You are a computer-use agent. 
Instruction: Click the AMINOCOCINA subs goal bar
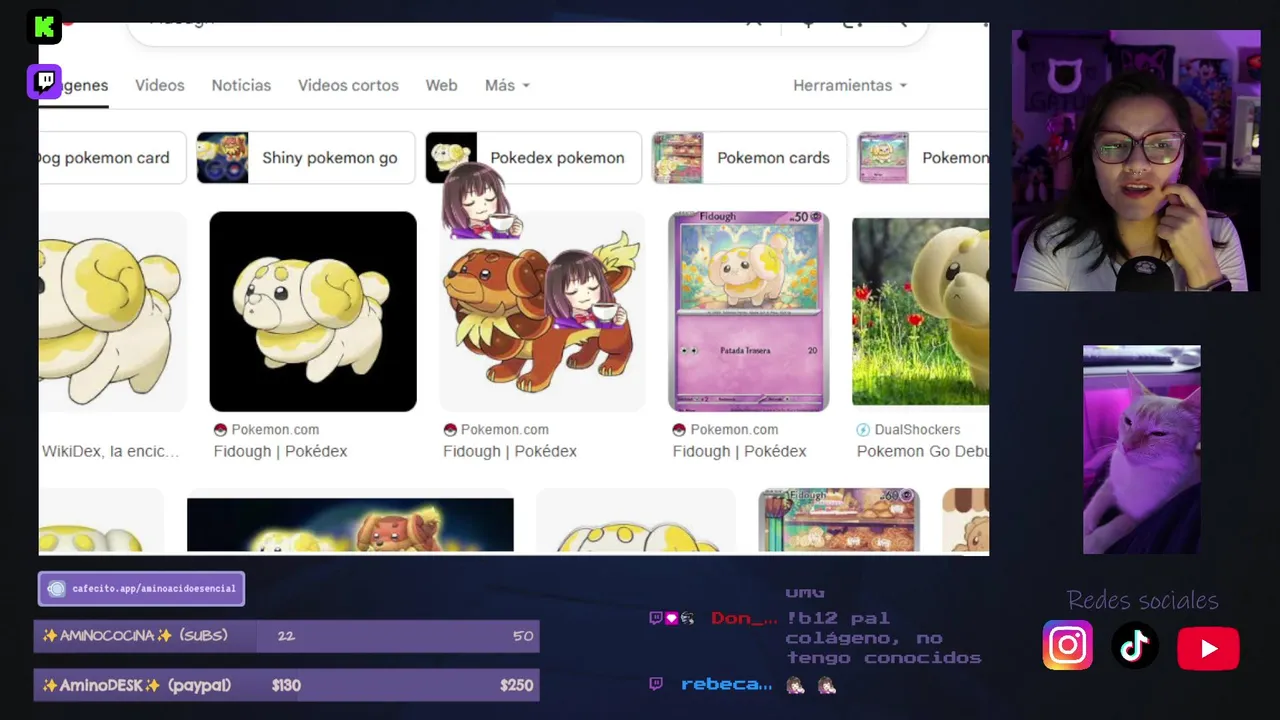coord(287,636)
